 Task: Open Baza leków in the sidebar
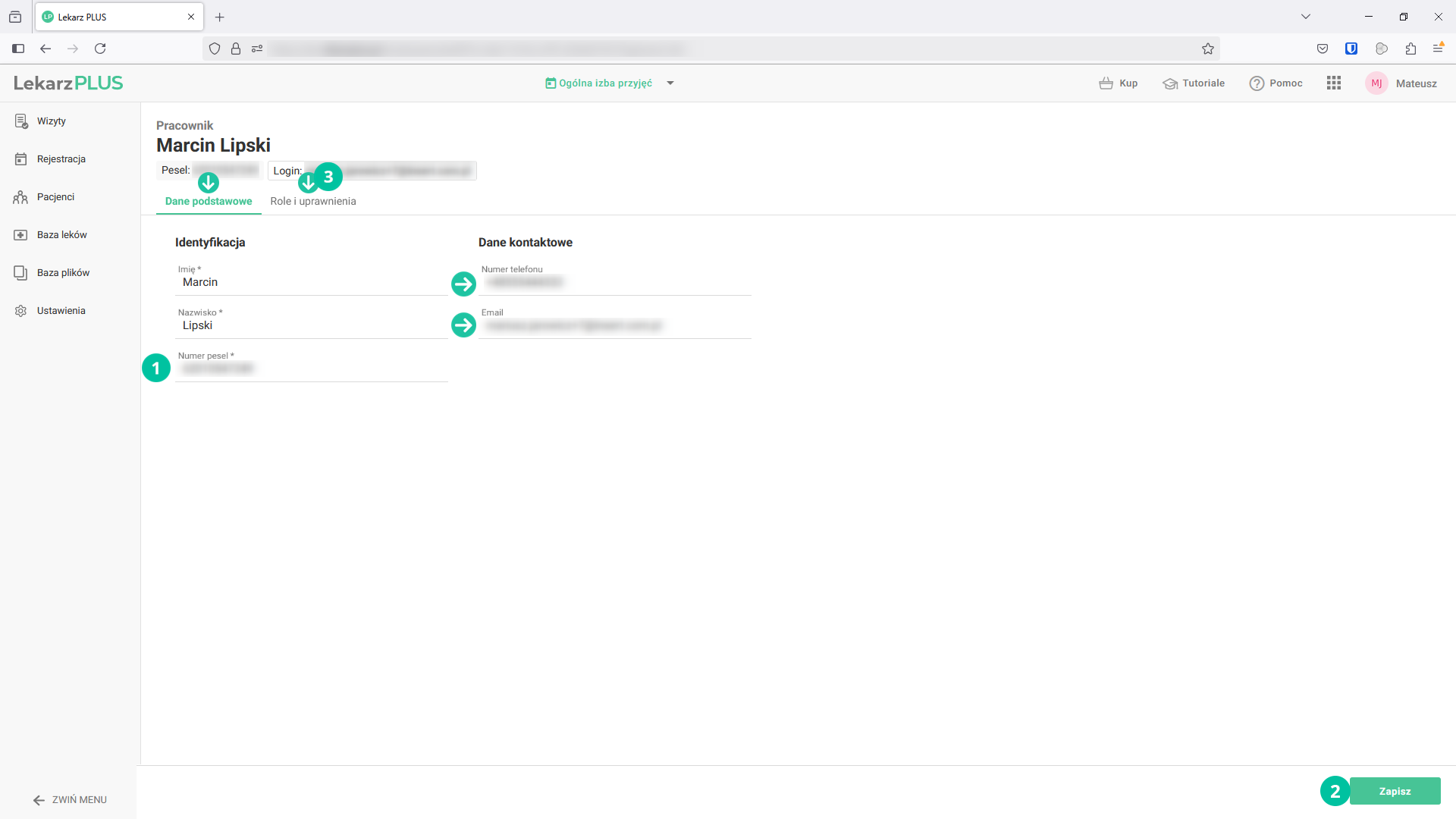[61, 235]
